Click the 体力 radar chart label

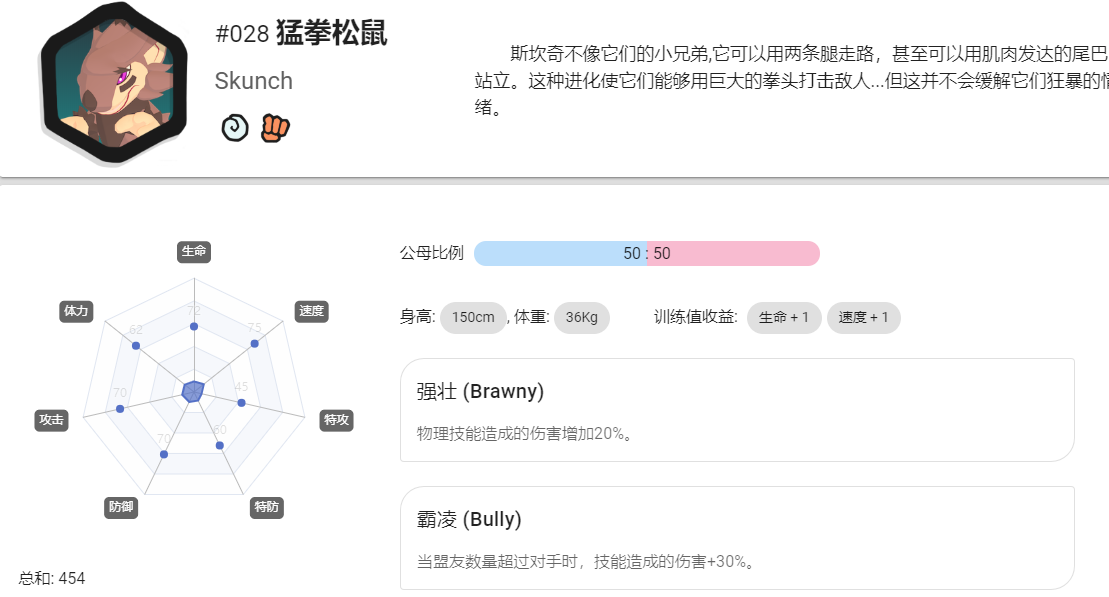76,311
